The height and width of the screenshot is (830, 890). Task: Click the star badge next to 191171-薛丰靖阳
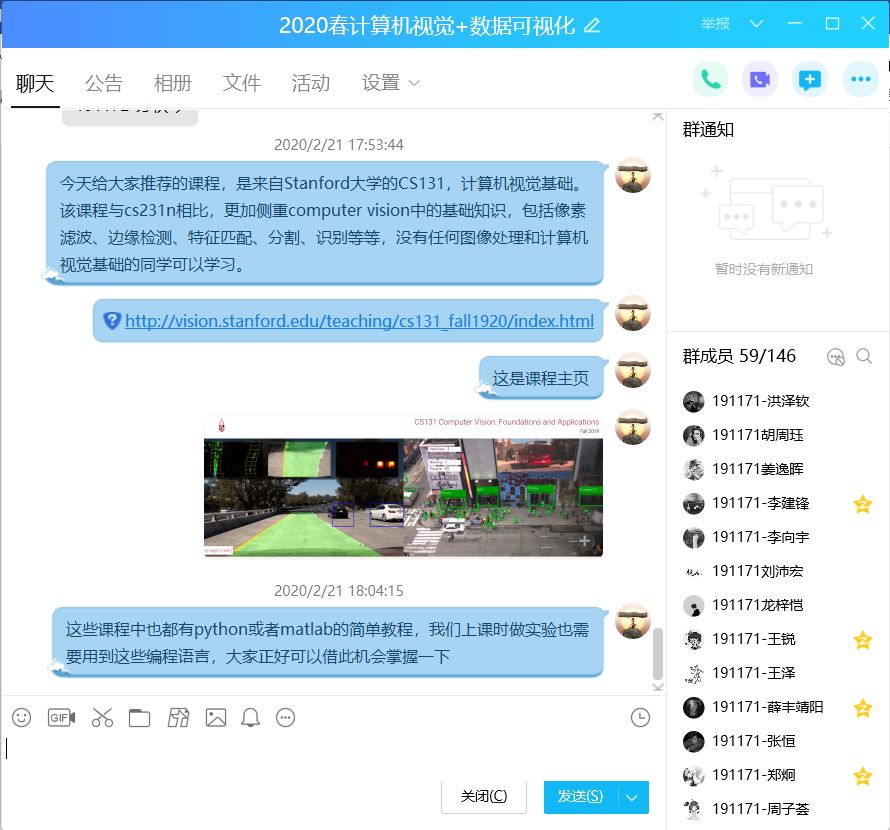[863, 707]
